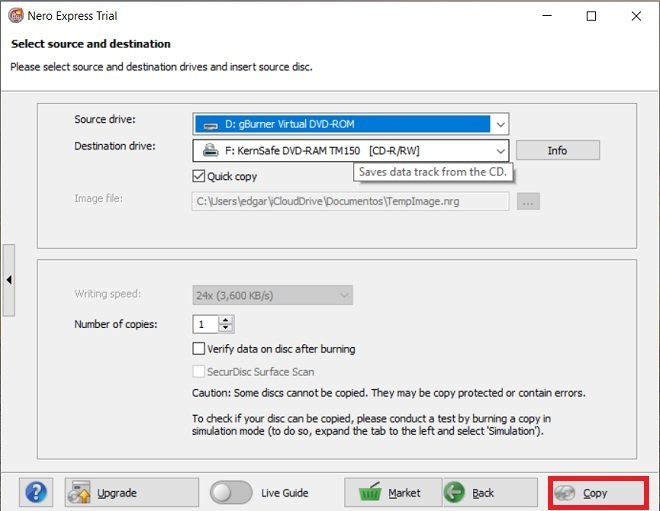
Task: Tick the SecurDisc Surface Scan checkbox
Action: click(198, 371)
